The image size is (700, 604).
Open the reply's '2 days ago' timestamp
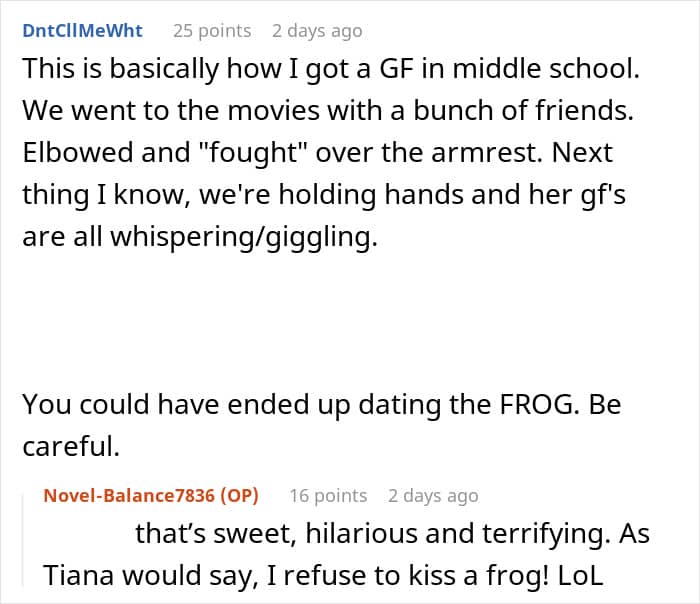click(x=433, y=495)
